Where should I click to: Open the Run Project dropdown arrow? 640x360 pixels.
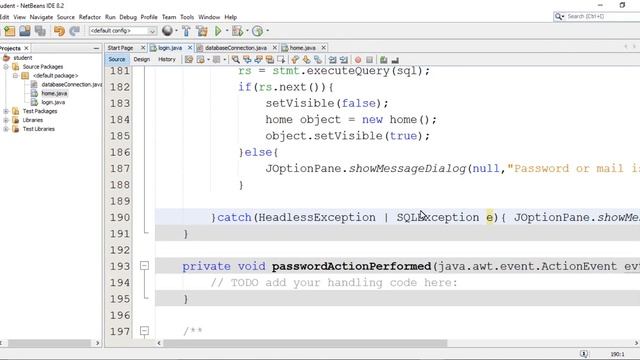(227, 31)
